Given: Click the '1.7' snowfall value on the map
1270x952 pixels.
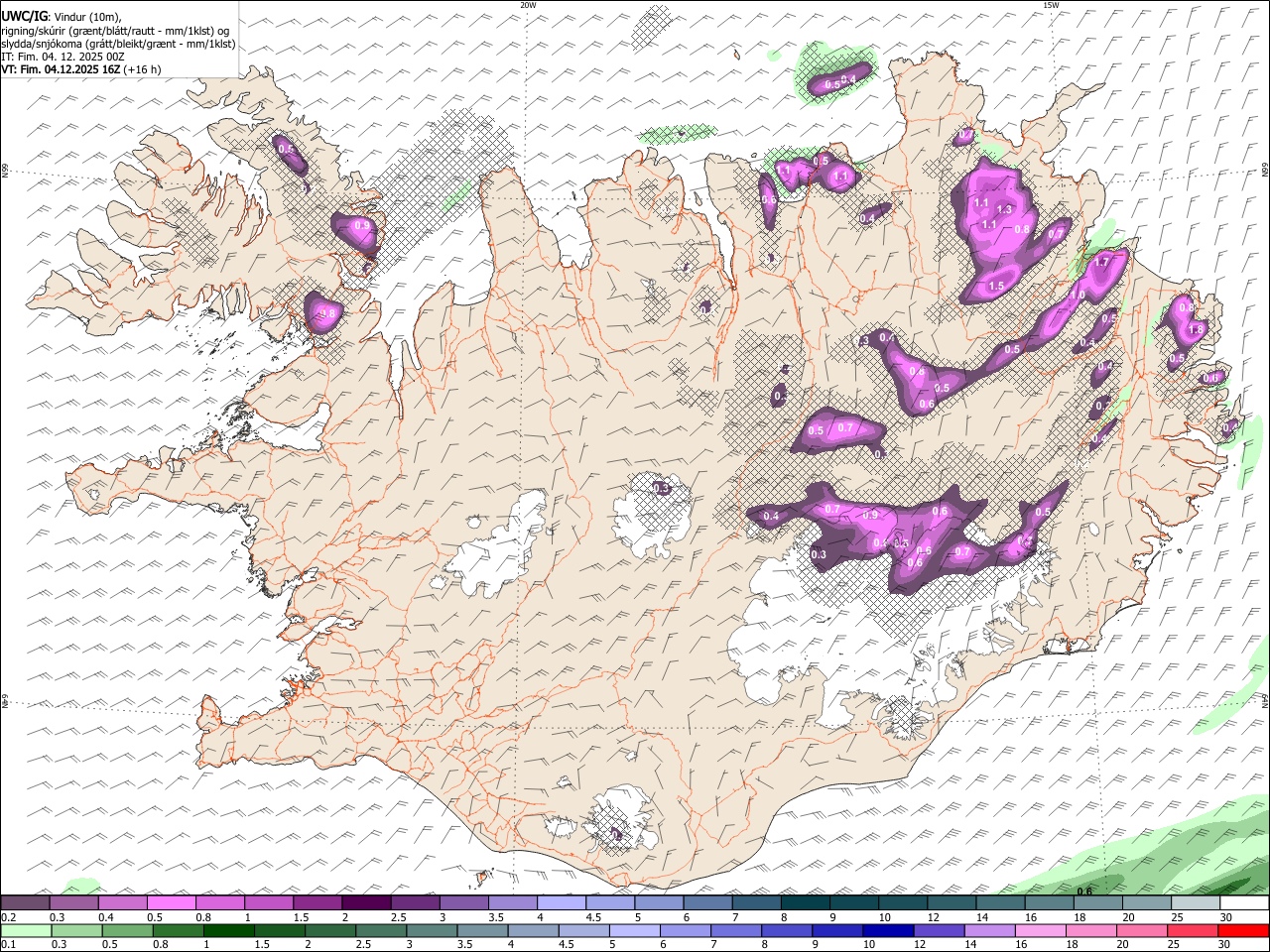Looking at the screenshot, I should pyautogui.click(x=1100, y=262).
